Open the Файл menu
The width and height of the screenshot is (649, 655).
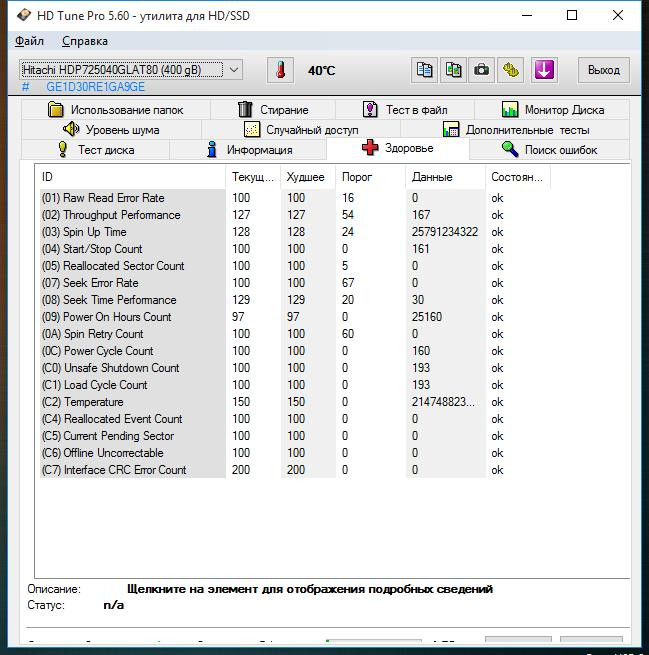(29, 41)
